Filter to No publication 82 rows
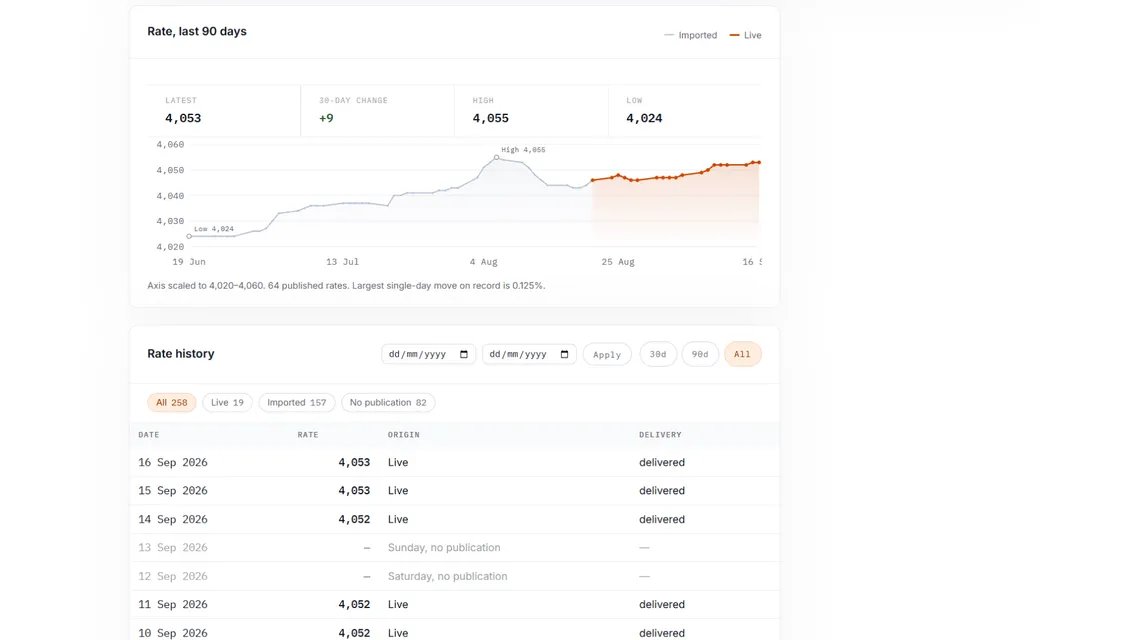Image resolution: width=1138 pixels, height=640 pixels. pyautogui.click(x=388, y=403)
